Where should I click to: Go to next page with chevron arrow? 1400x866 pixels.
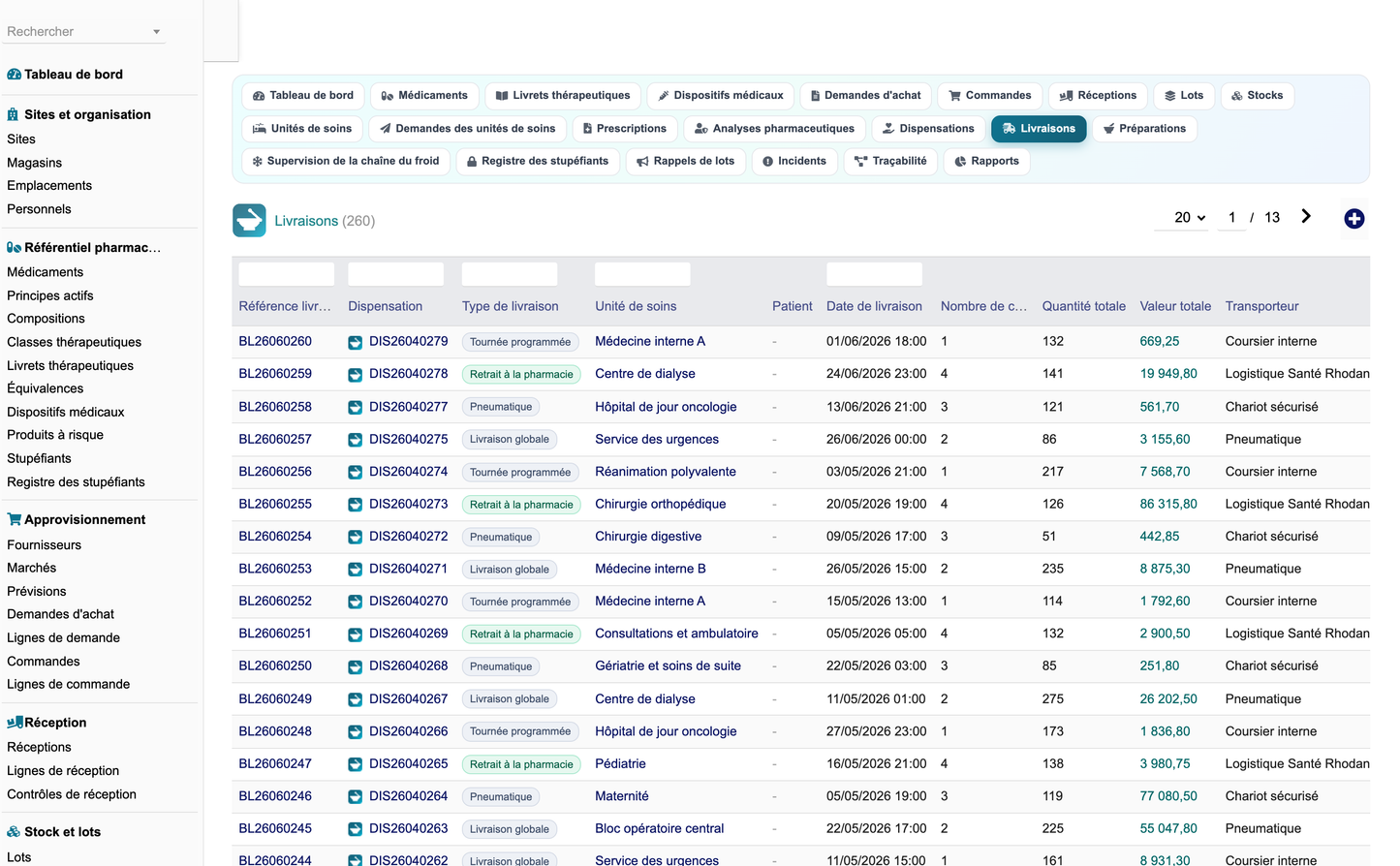click(1306, 217)
